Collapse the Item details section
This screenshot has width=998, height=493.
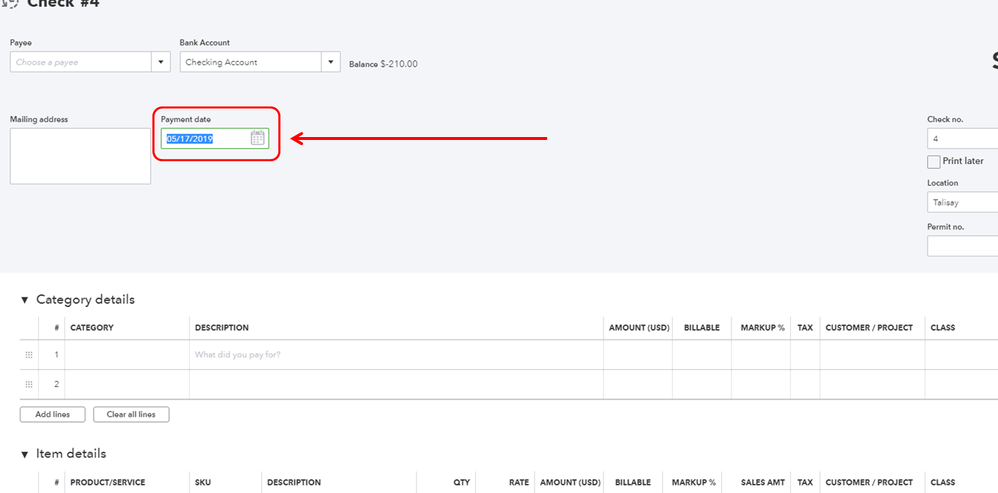25,454
